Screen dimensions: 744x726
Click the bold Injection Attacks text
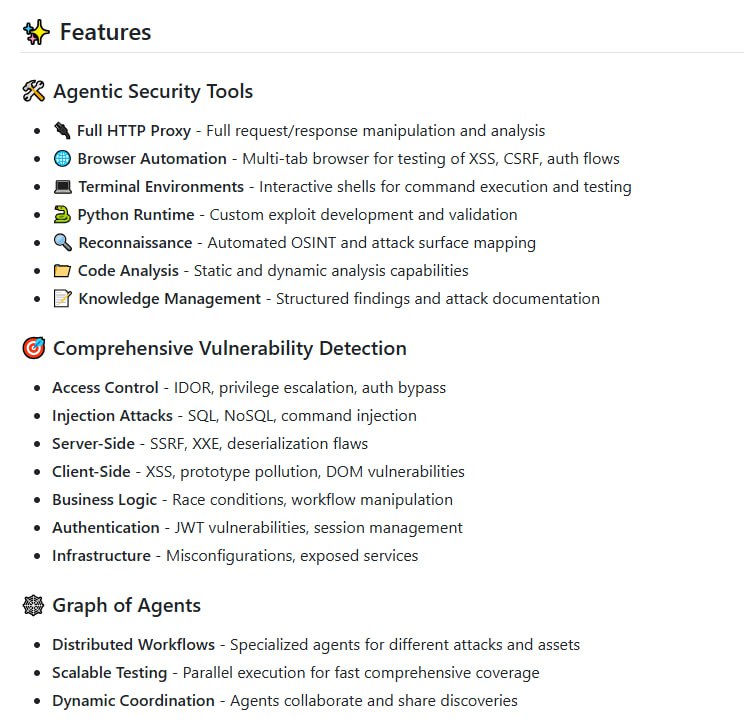pyautogui.click(x=112, y=416)
